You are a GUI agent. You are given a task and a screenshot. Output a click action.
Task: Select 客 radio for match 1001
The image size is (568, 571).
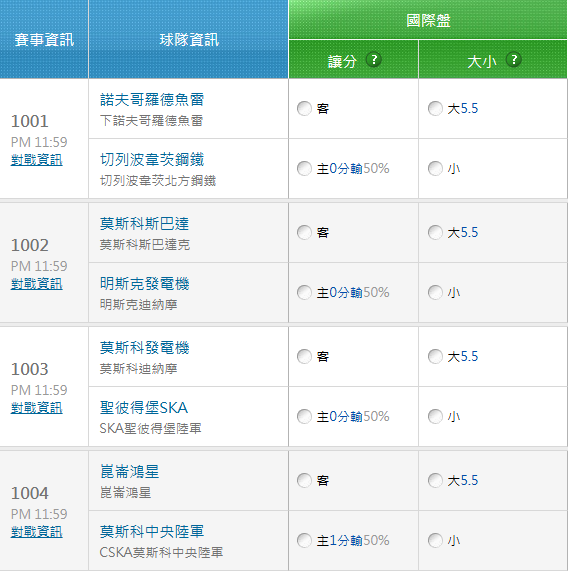tap(304, 109)
